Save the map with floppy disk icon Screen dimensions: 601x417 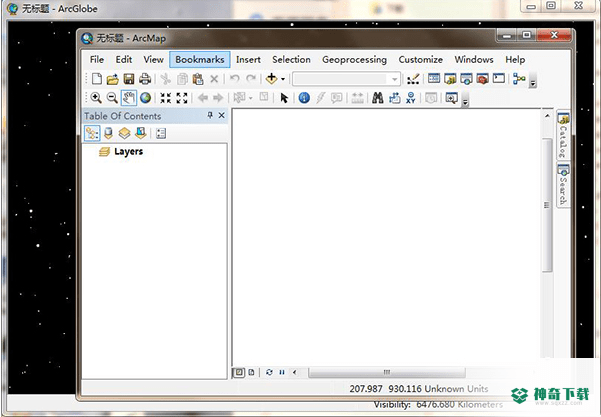coord(129,79)
